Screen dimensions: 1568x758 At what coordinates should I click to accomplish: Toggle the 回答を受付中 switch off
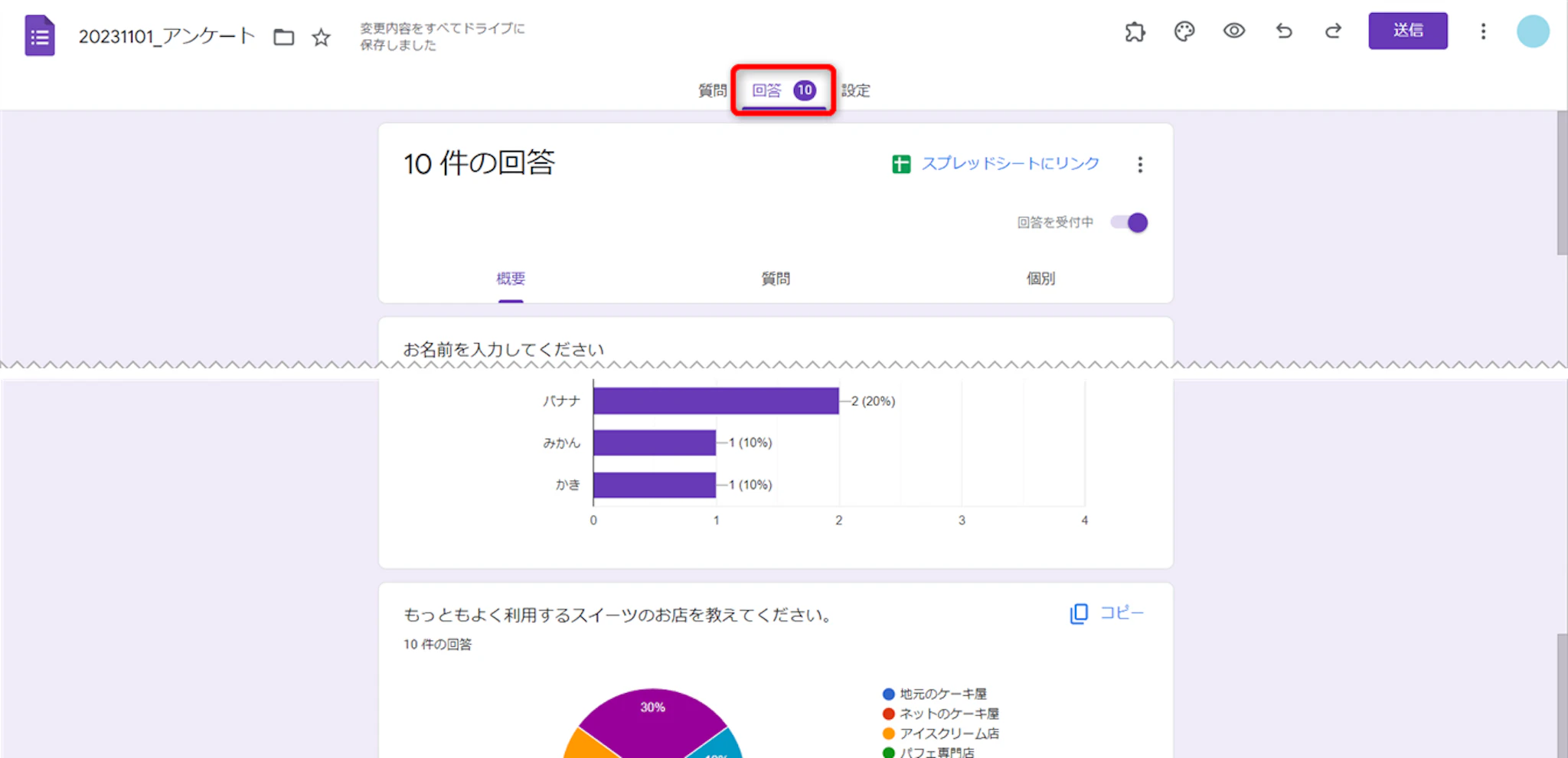point(1130,223)
